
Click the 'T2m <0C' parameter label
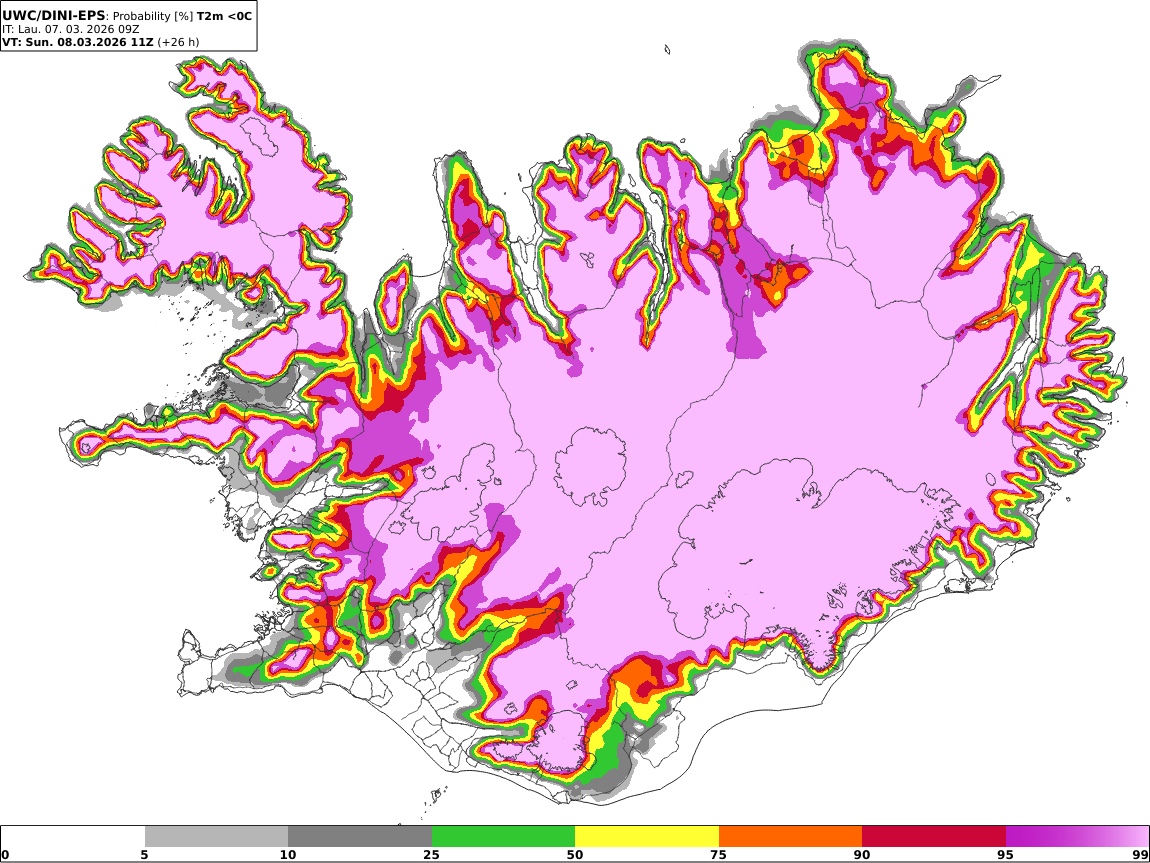click(x=224, y=15)
